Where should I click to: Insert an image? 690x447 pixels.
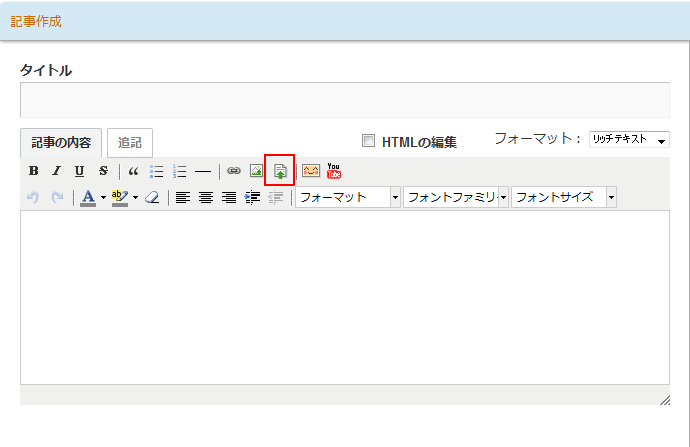pos(256,171)
